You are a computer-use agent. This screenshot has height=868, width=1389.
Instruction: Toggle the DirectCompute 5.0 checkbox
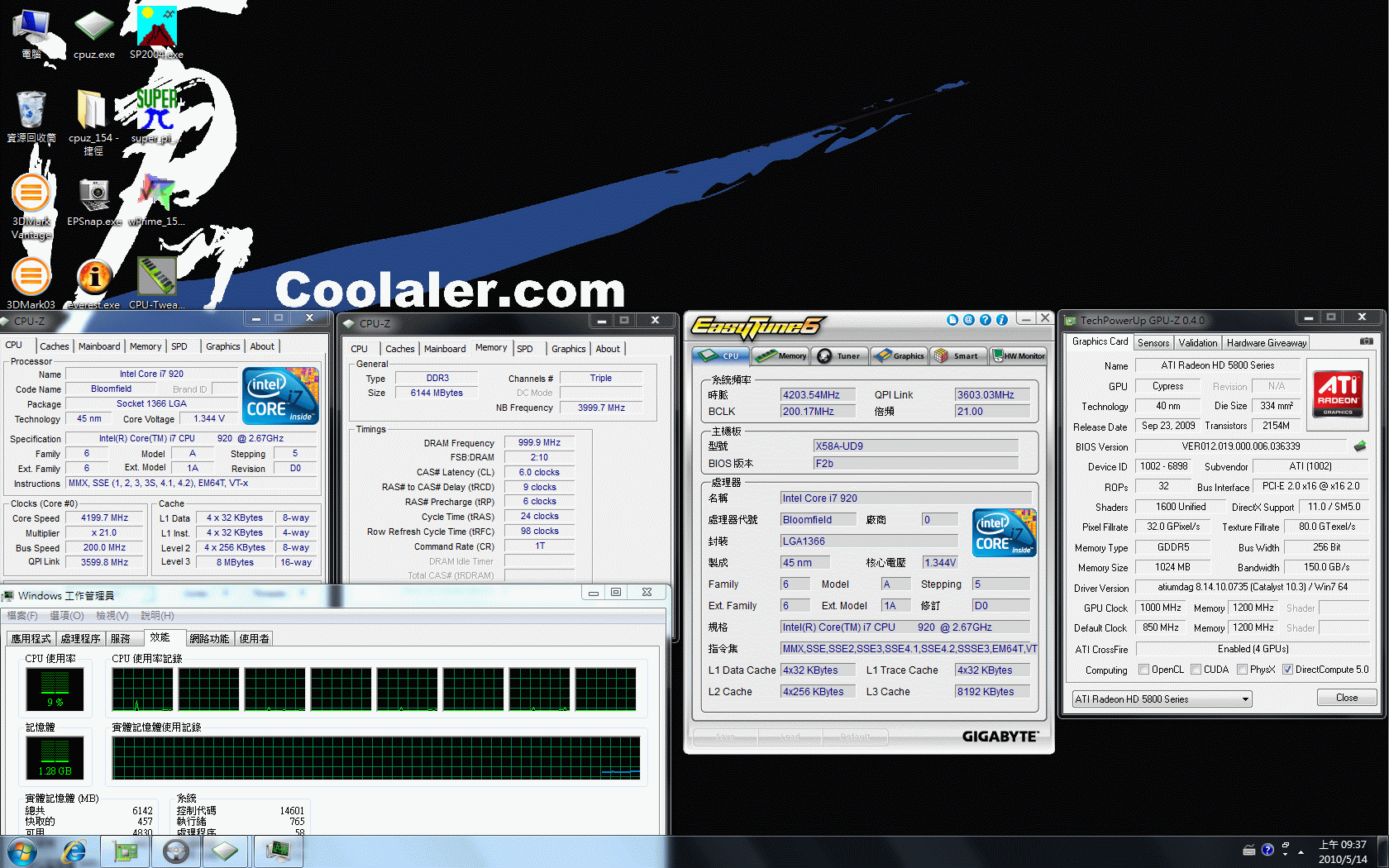point(1287,670)
